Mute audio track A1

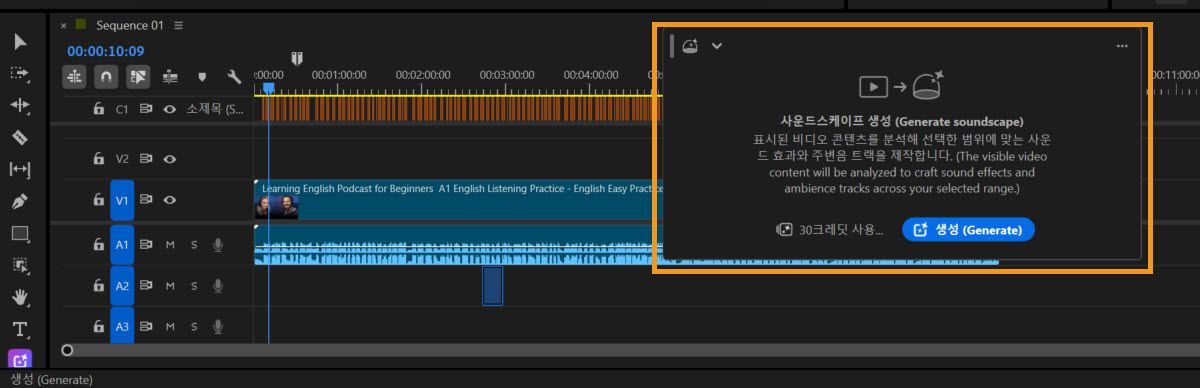coord(170,244)
